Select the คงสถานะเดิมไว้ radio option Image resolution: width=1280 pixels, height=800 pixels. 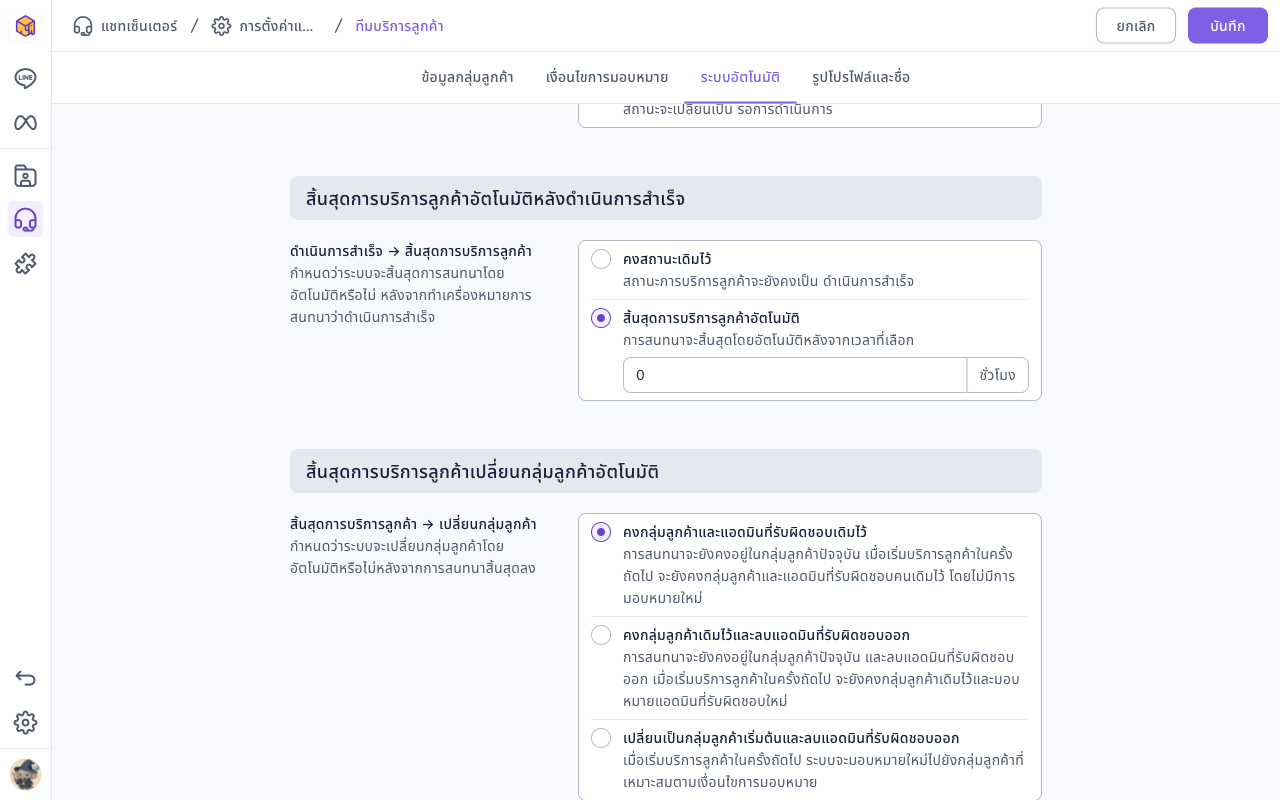pyautogui.click(x=601, y=259)
